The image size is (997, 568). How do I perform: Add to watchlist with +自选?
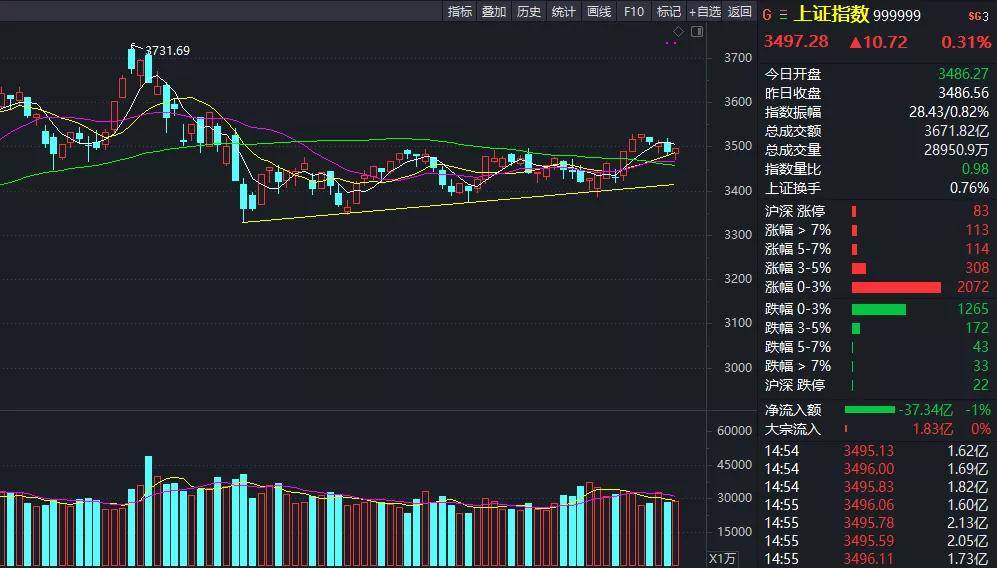coord(704,11)
